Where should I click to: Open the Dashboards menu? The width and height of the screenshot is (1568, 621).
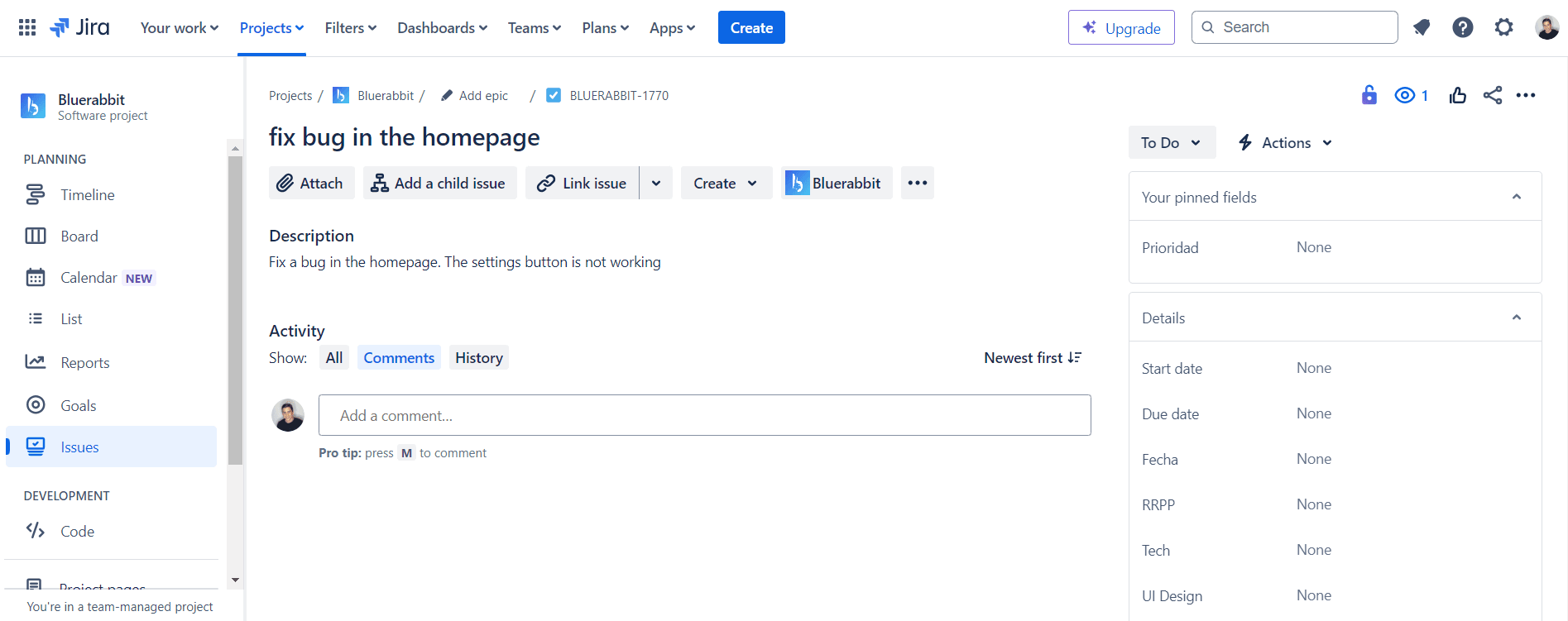[443, 27]
